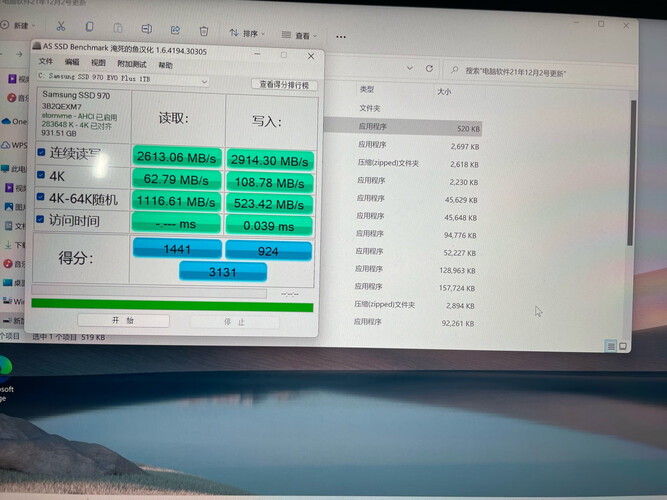This screenshot has height=500, width=667.
Task: Select the 2,230 KB application row
Action: click(403, 181)
